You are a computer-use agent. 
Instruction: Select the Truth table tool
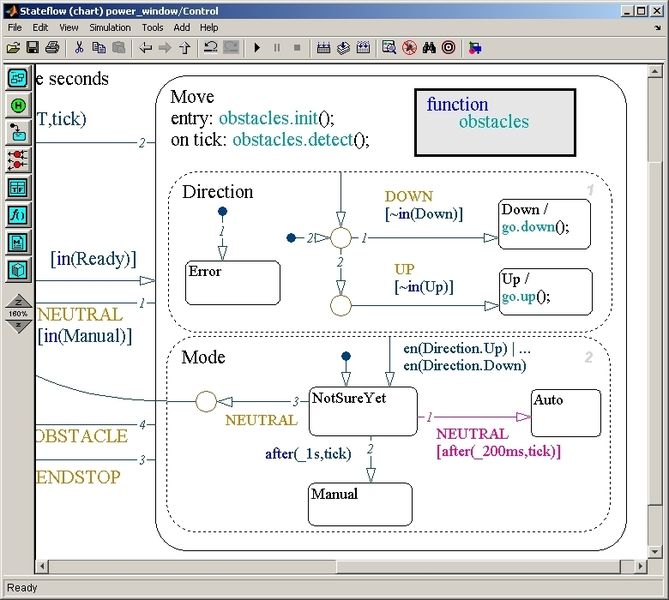coord(18,188)
